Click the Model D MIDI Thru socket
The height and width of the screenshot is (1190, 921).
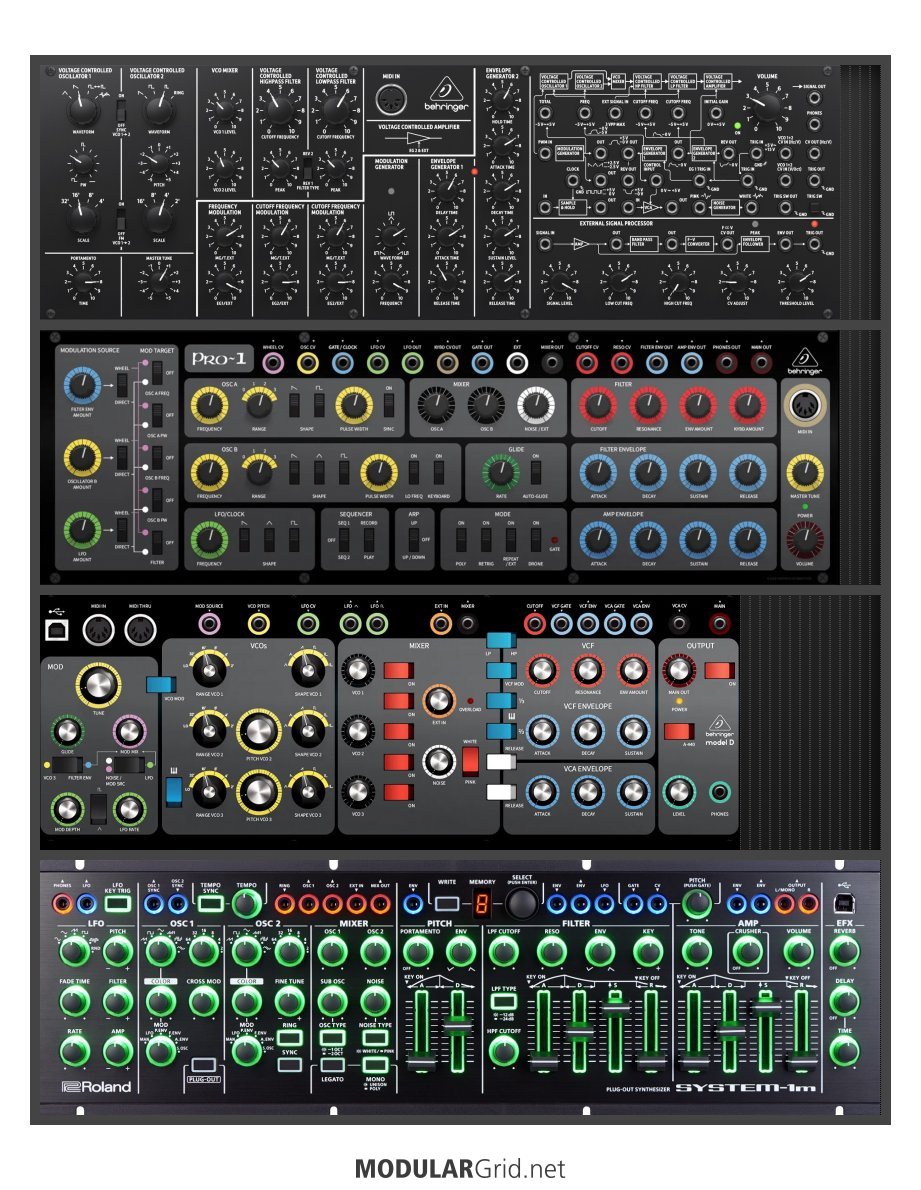point(140,629)
